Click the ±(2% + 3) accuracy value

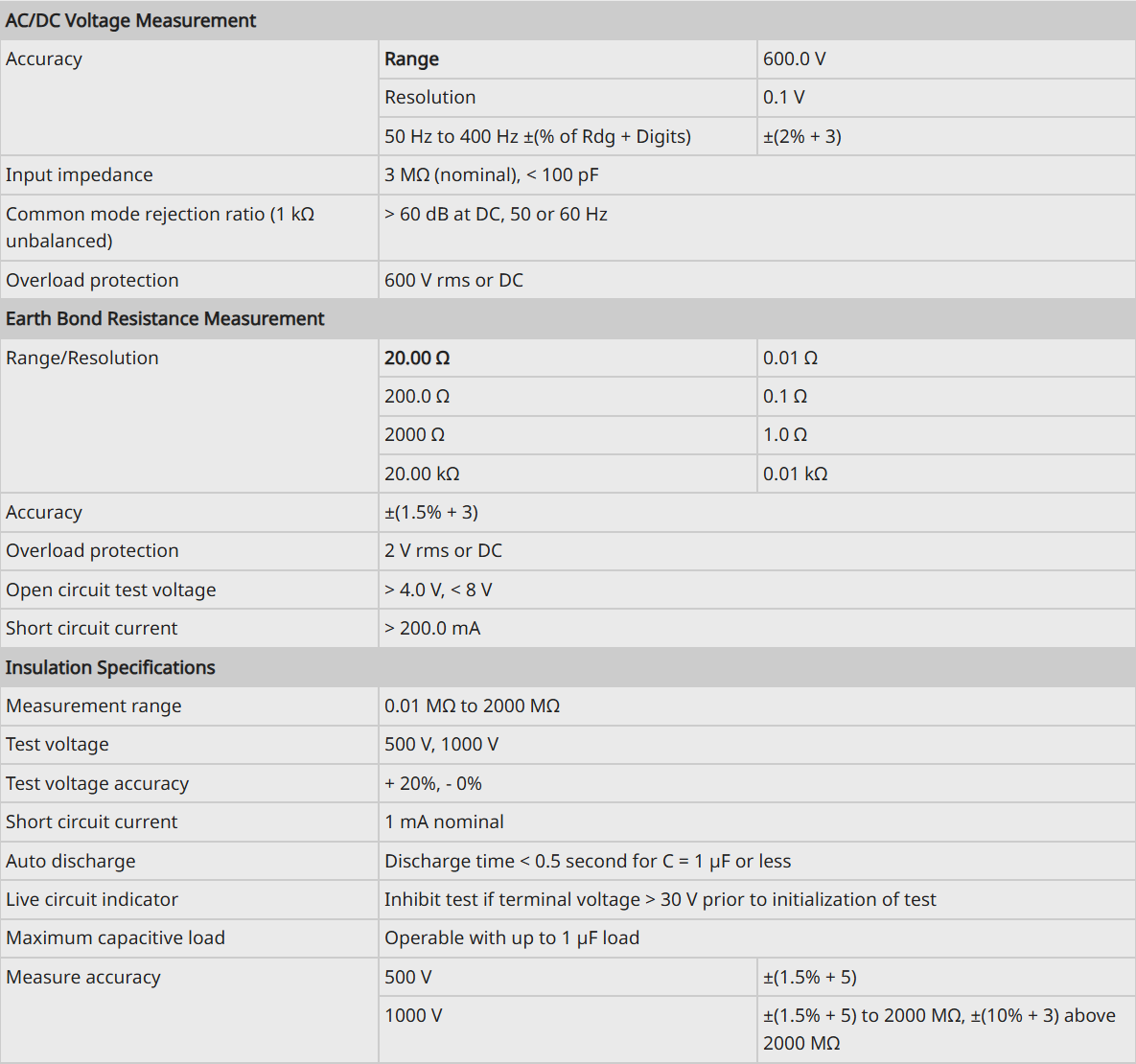[x=802, y=136]
